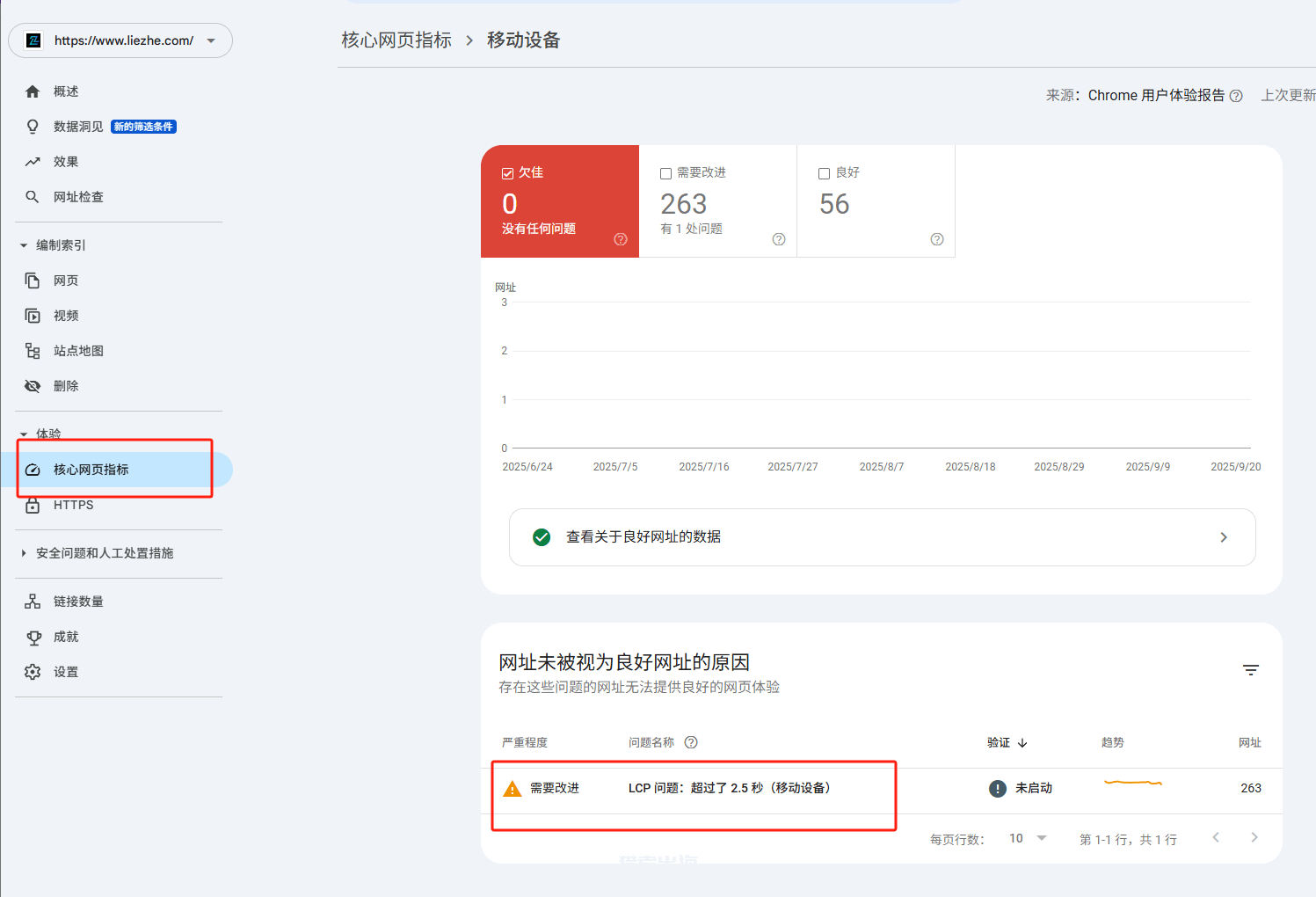Open the 效果 performance report
This screenshot has height=897, width=1316.
pyautogui.click(x=66, y=161)
